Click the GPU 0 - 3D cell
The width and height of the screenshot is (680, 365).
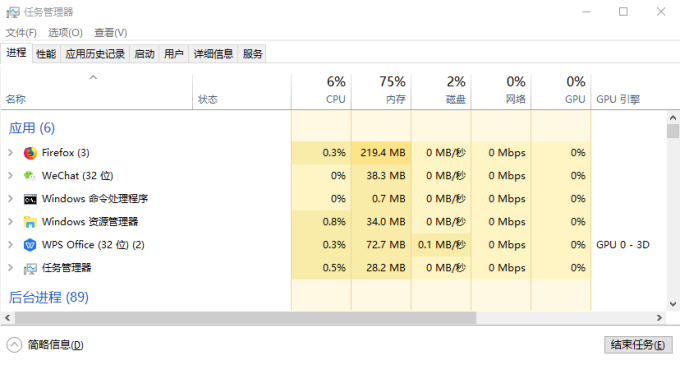point(622,244)
